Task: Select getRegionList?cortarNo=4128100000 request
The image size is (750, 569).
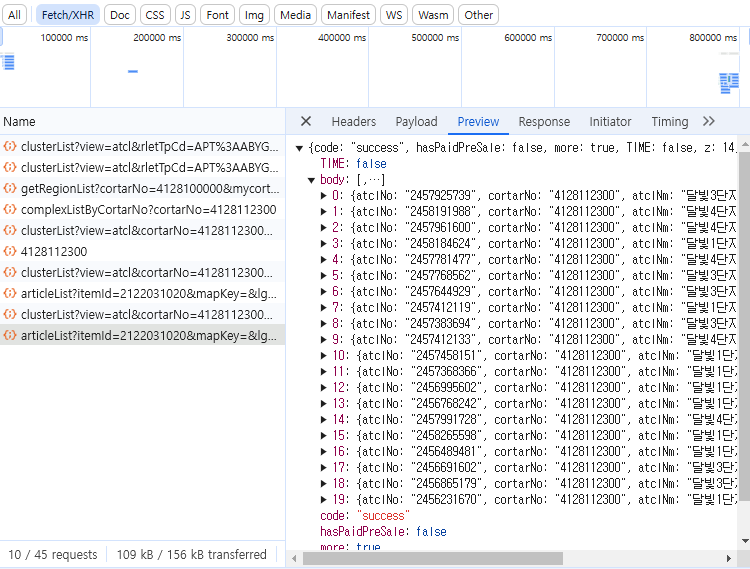Action: click(x=143, y=188)
